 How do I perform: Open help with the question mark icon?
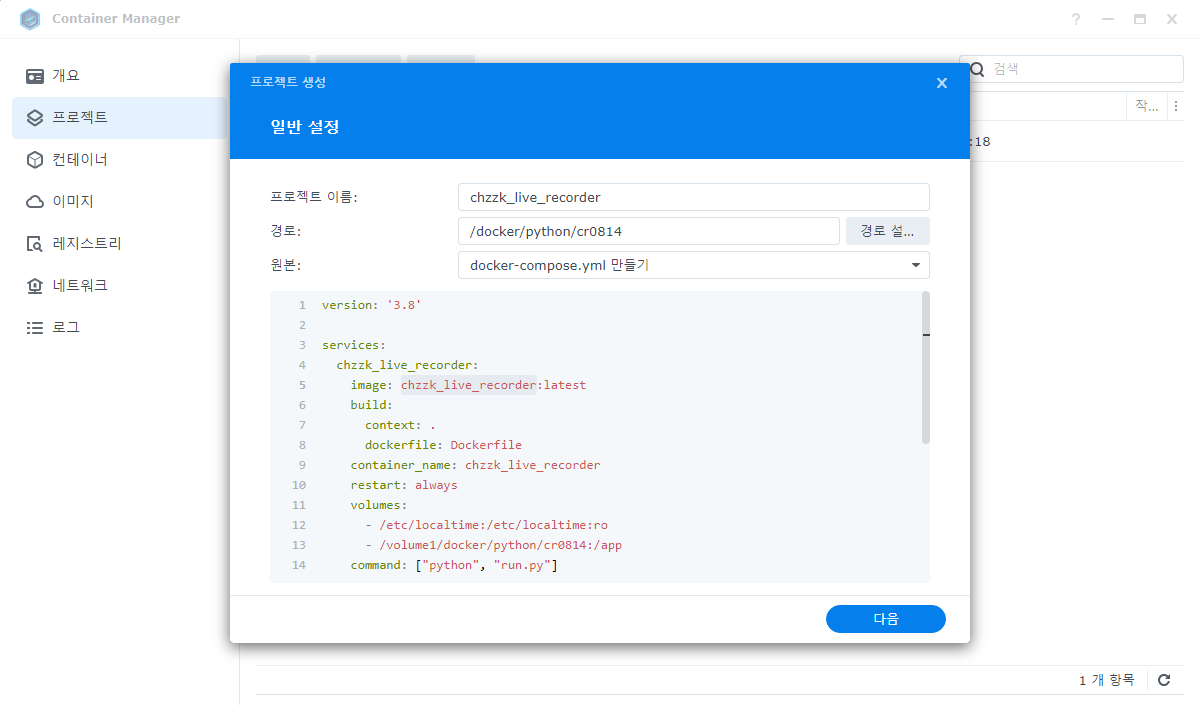point(1076,19)
